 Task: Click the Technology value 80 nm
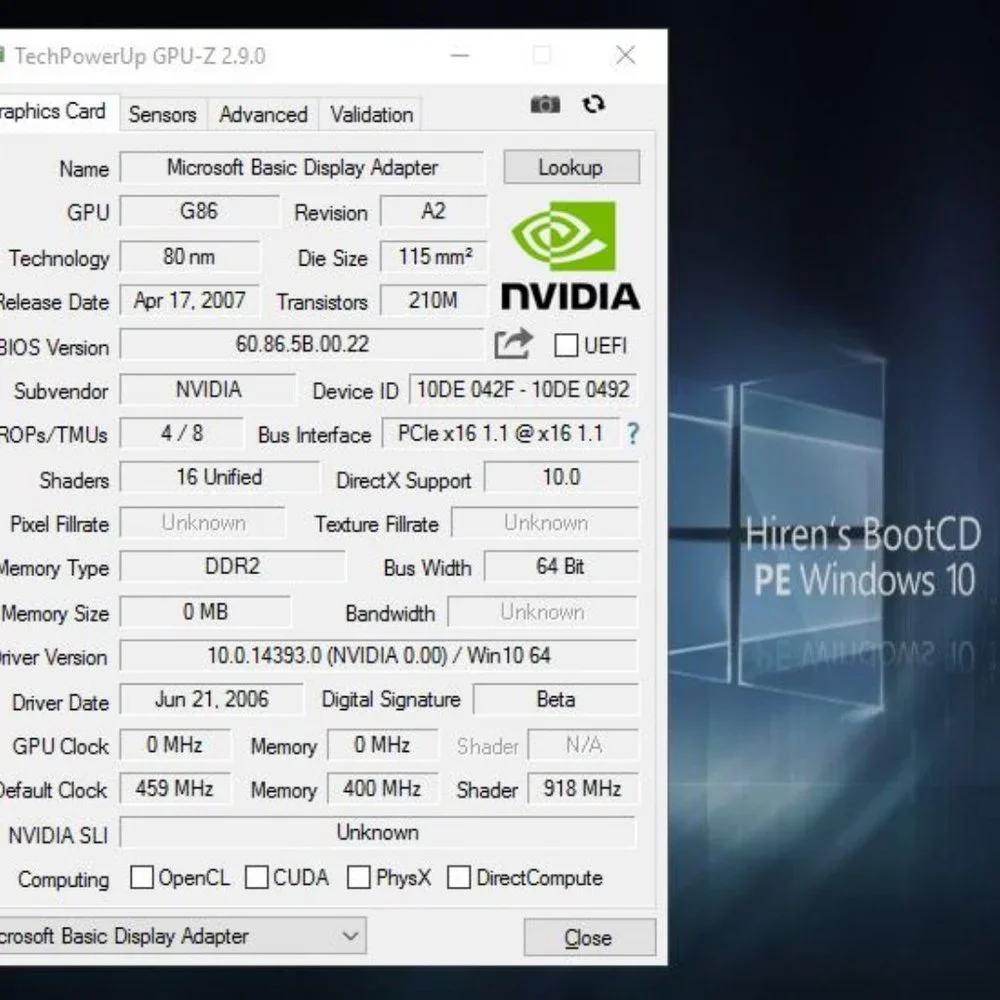pos(189,256)
